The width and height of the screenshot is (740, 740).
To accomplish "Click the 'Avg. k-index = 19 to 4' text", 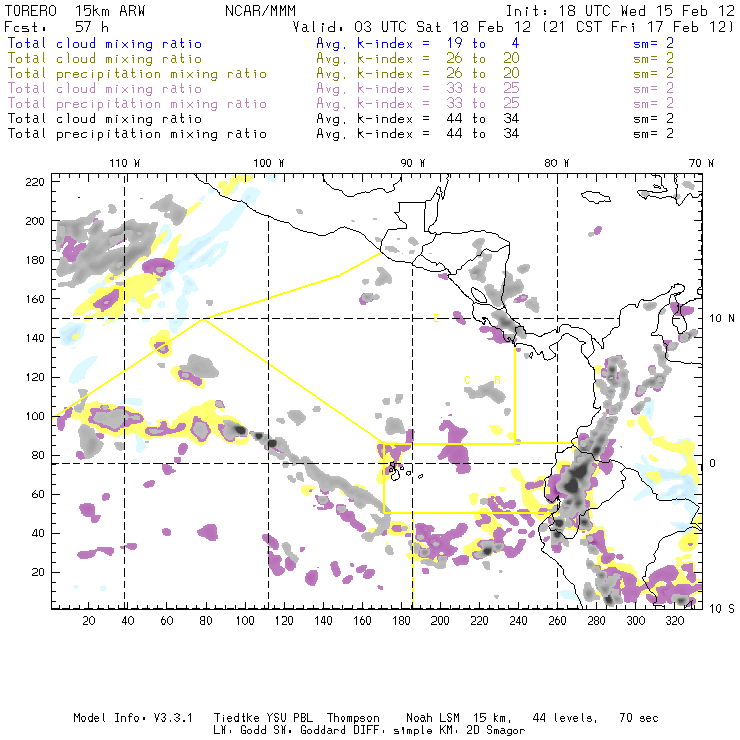I will (416, 44).
